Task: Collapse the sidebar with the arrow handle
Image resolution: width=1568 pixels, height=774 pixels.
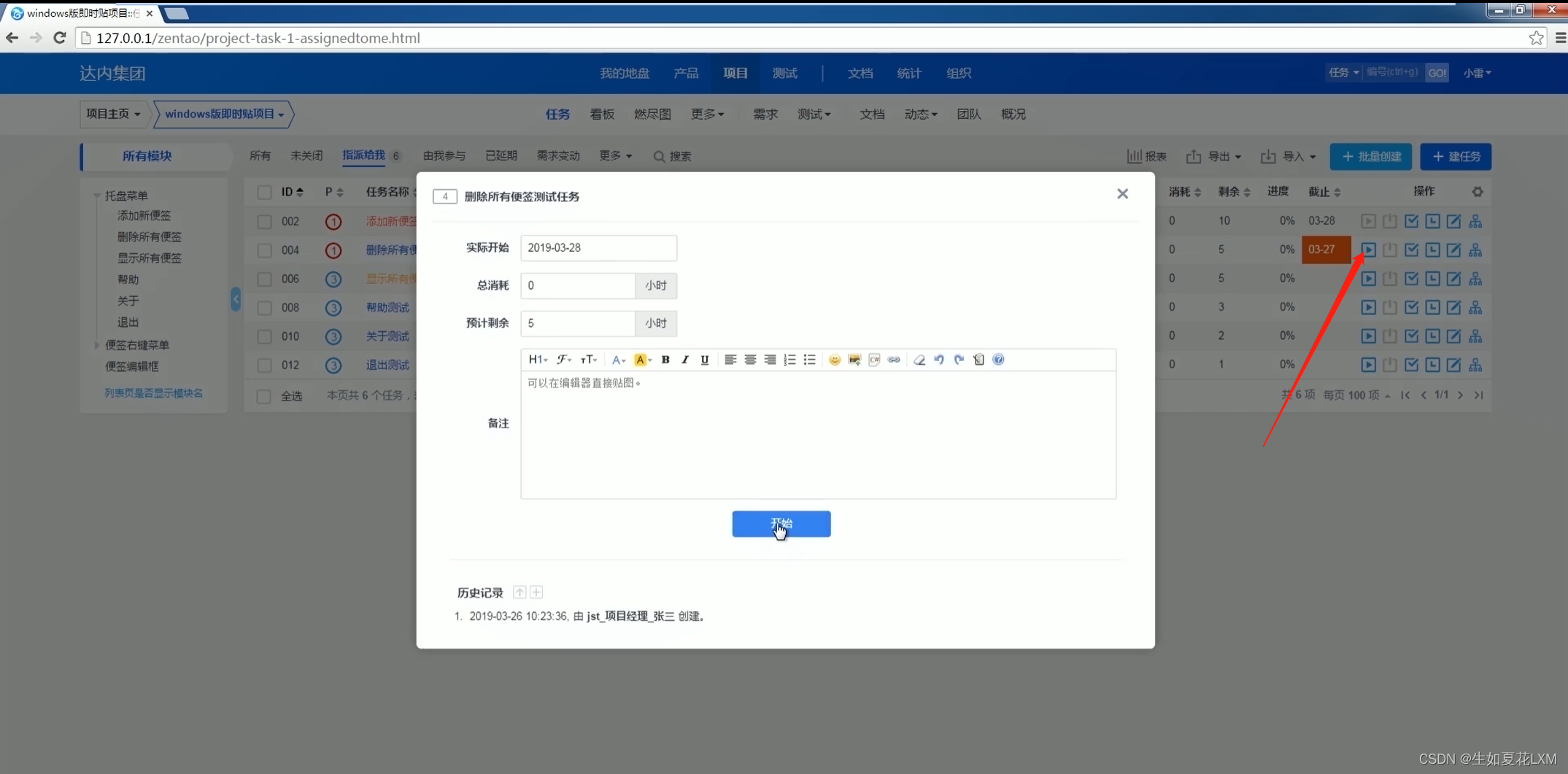Action: pyautogui.click(x=236, y=299)
